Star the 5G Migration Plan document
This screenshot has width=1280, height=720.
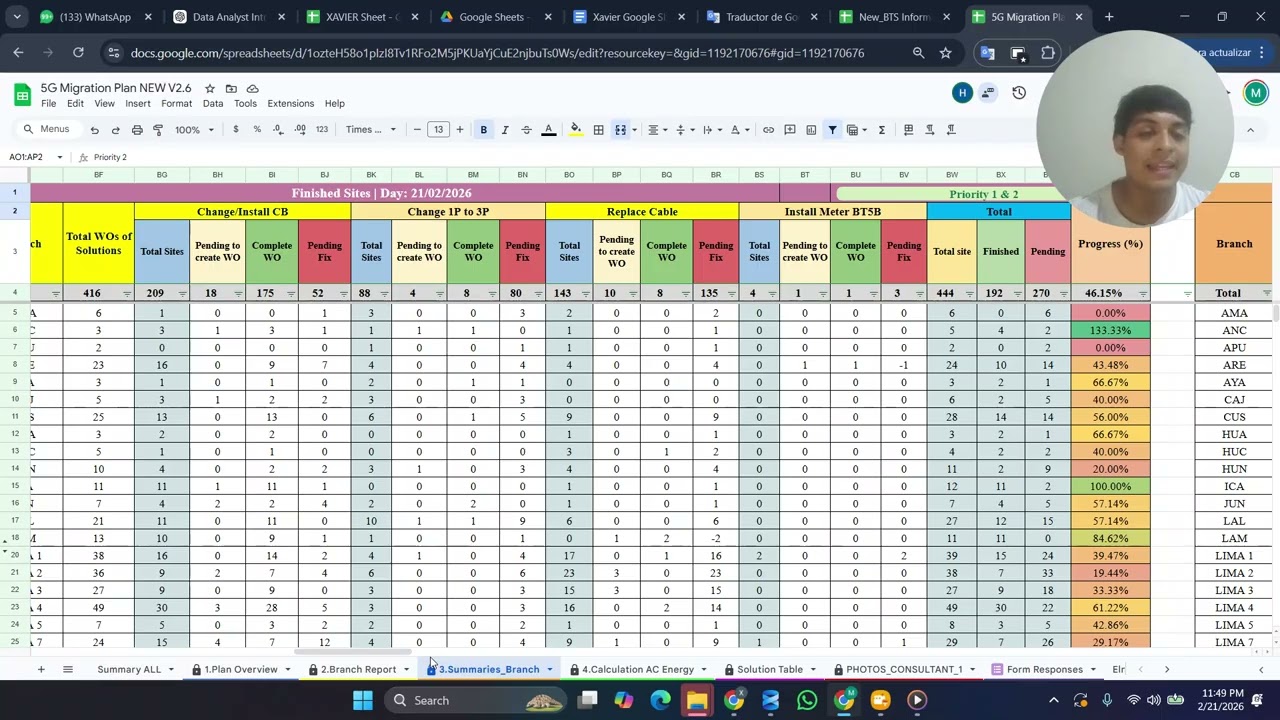click(x=210, y=89)
